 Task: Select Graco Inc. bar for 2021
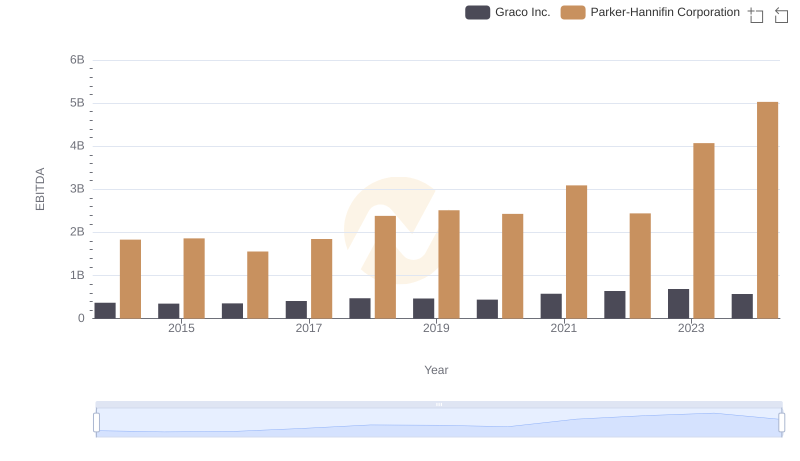coord(551,306)
